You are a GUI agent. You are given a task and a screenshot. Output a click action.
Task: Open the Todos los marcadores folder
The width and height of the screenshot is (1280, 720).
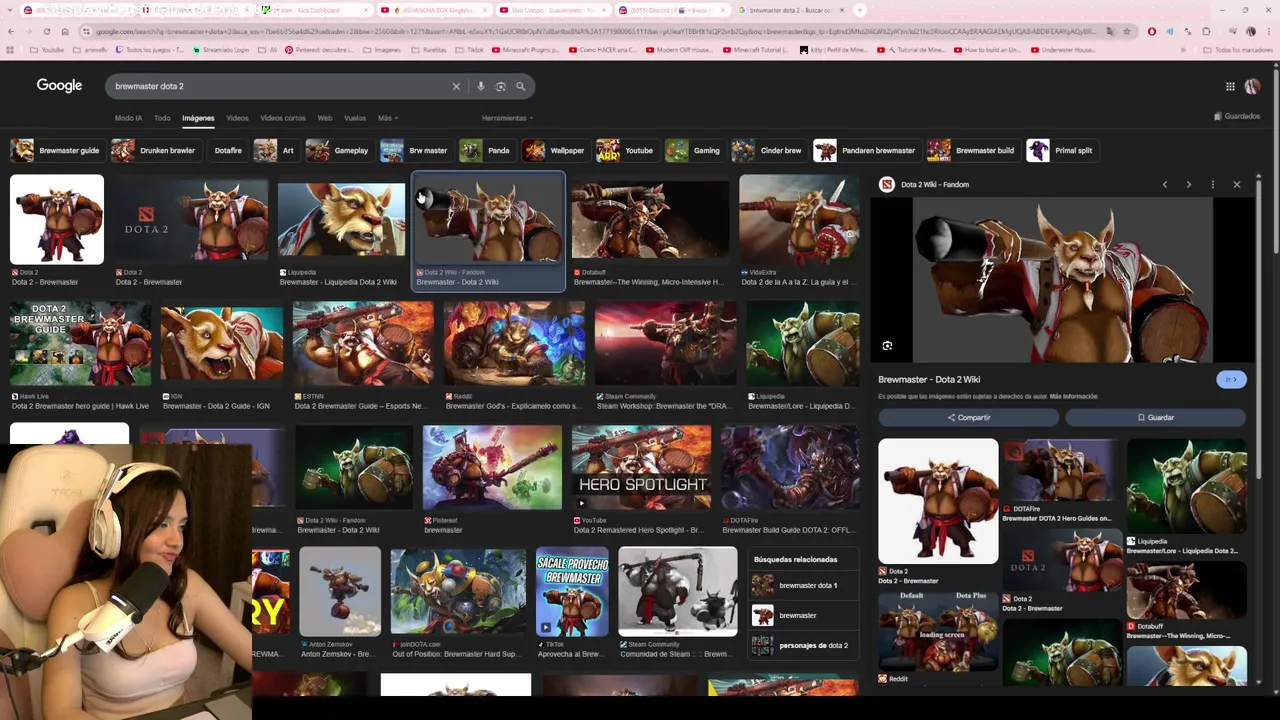pos(1238,49)
